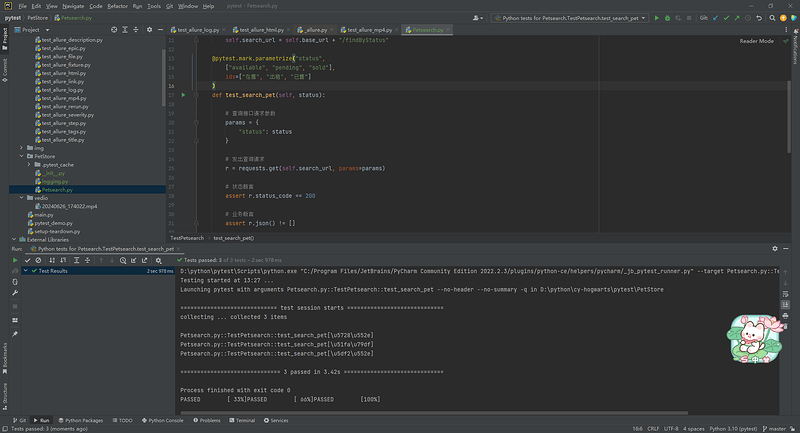Open the user account dropdown

point(478,18)
